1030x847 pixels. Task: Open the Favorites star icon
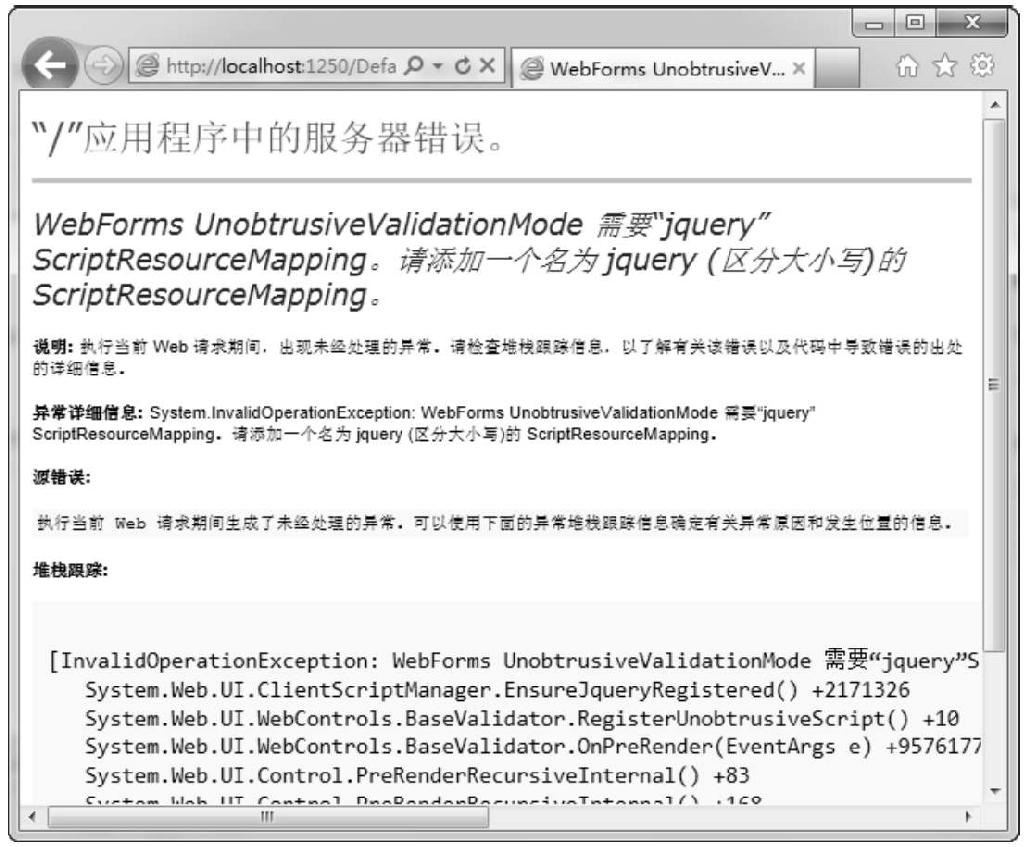[x=945, y=66]
